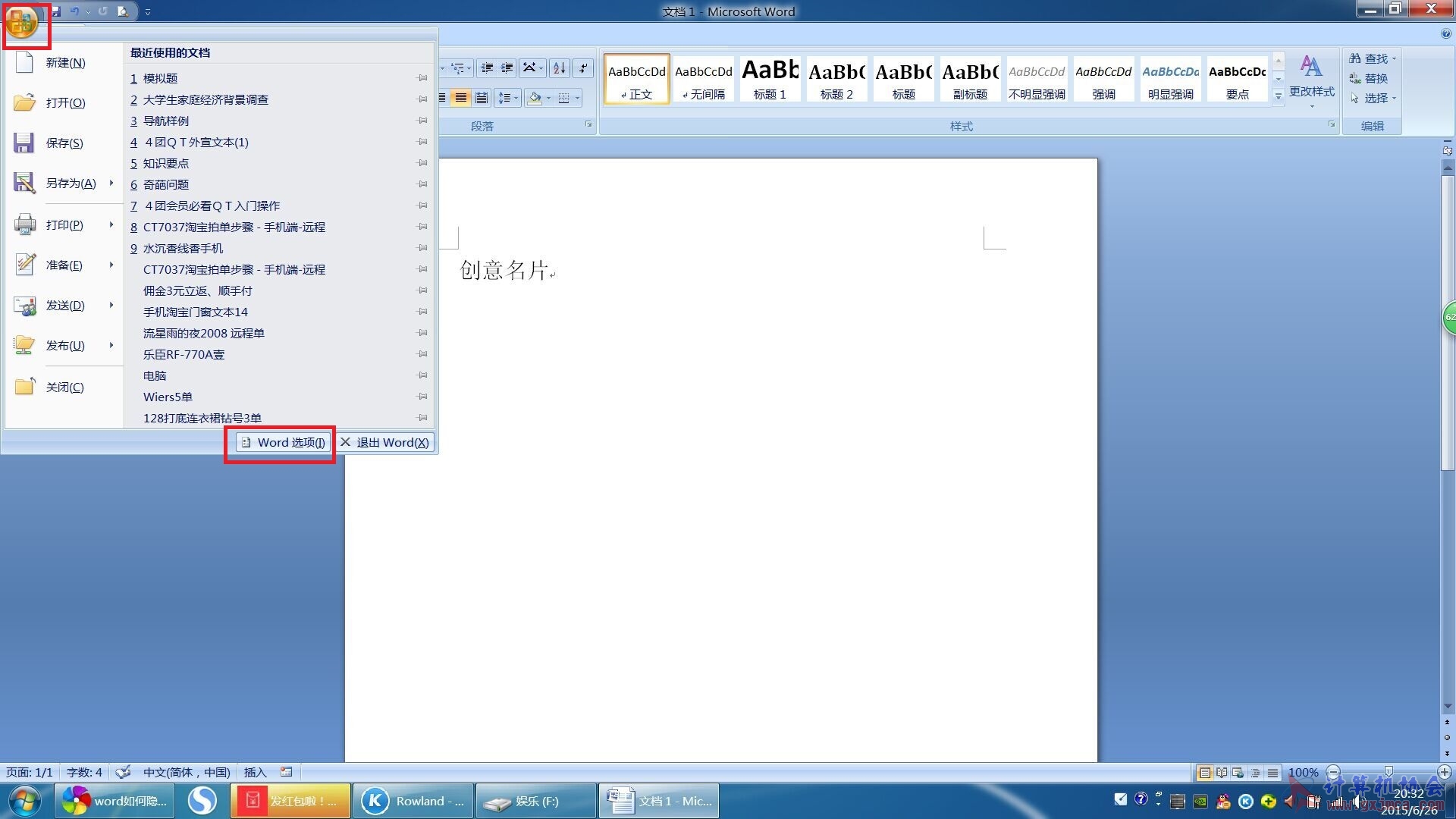Viewport: 1456px width, 819px height.
Task: Click the Sort A-Z icon
Action: (x=560, y=69)
